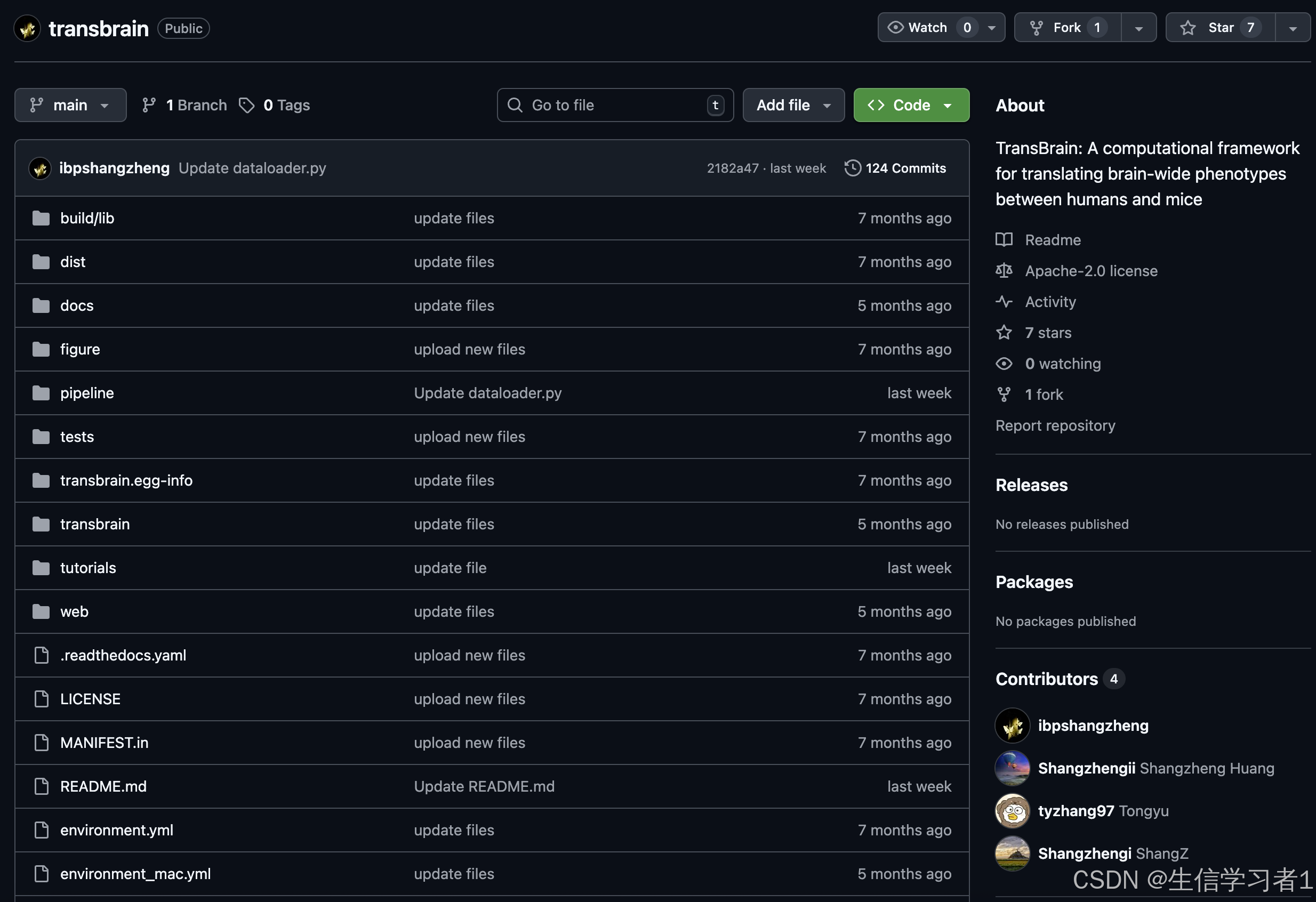
Task: Open the ibpshangzheng author name in commit bar
Action: (115, 168)
